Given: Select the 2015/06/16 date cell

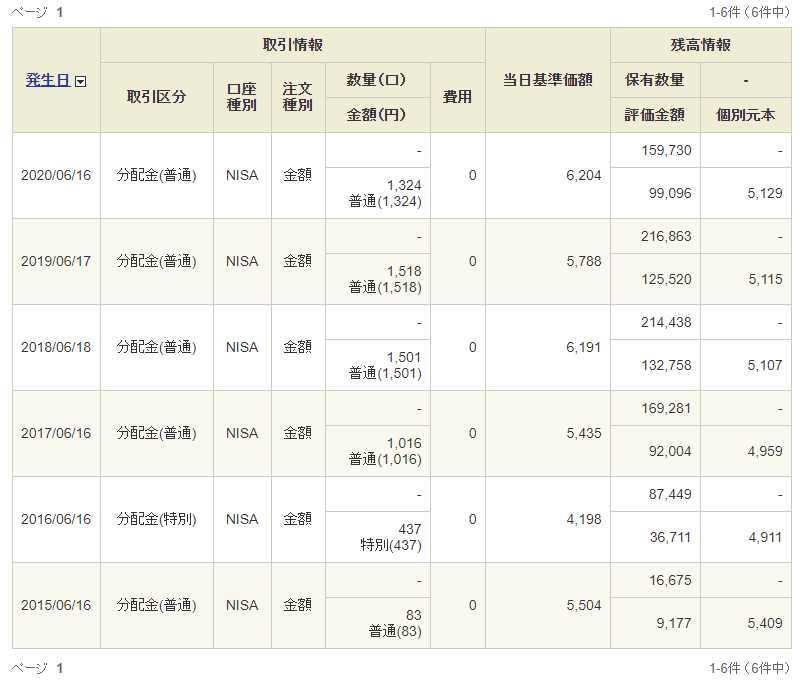Looking at the screenshot, I should tap(56, 605).
